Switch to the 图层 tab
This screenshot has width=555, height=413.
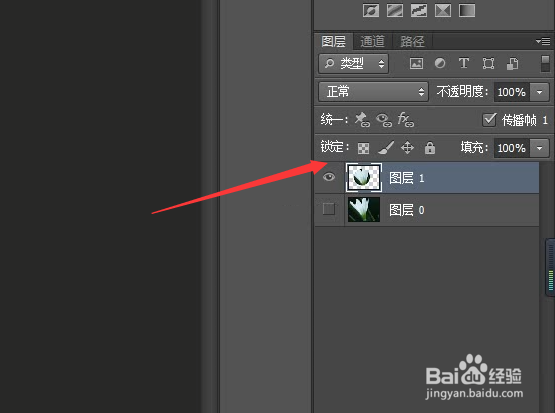(333, 42)
